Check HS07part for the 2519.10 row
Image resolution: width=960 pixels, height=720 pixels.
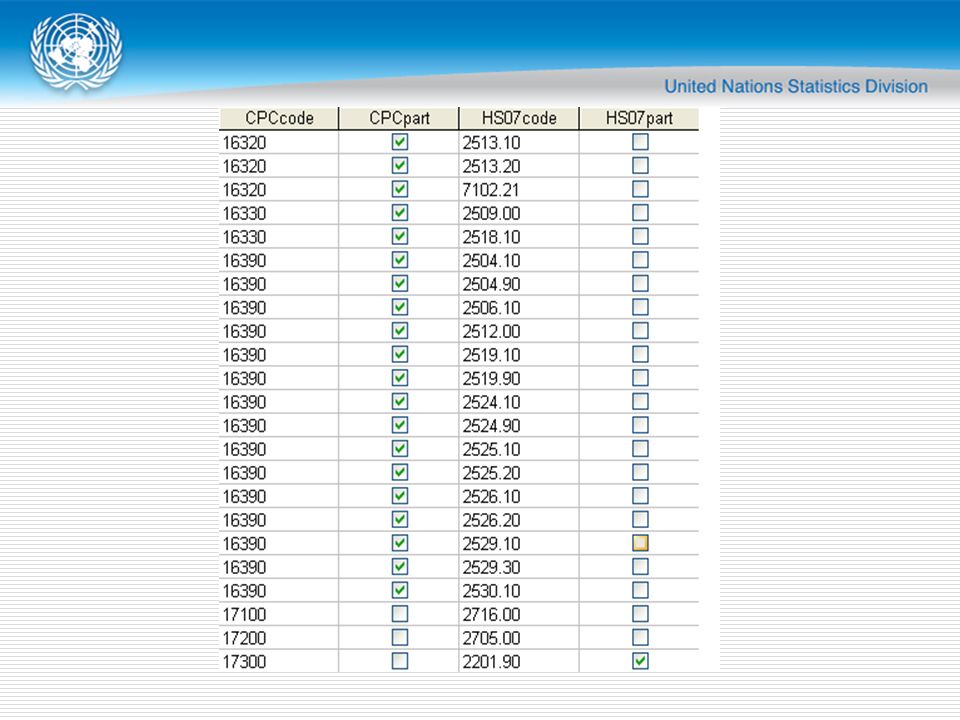point(640,354)
